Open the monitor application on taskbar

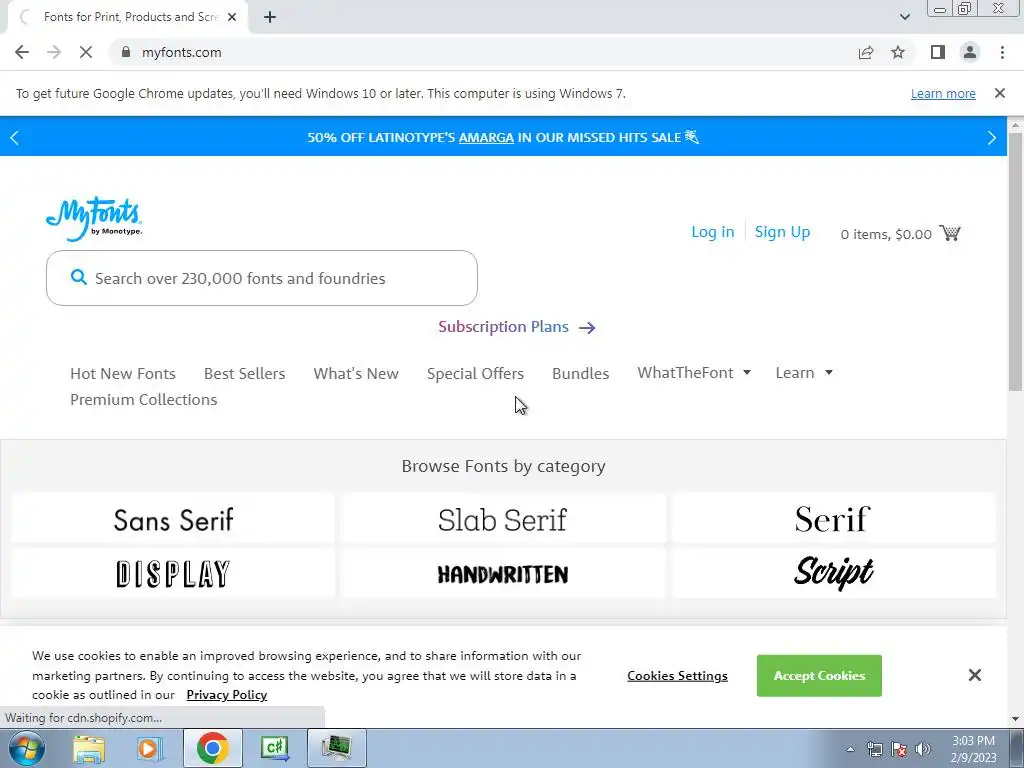[x=336, y=748]
